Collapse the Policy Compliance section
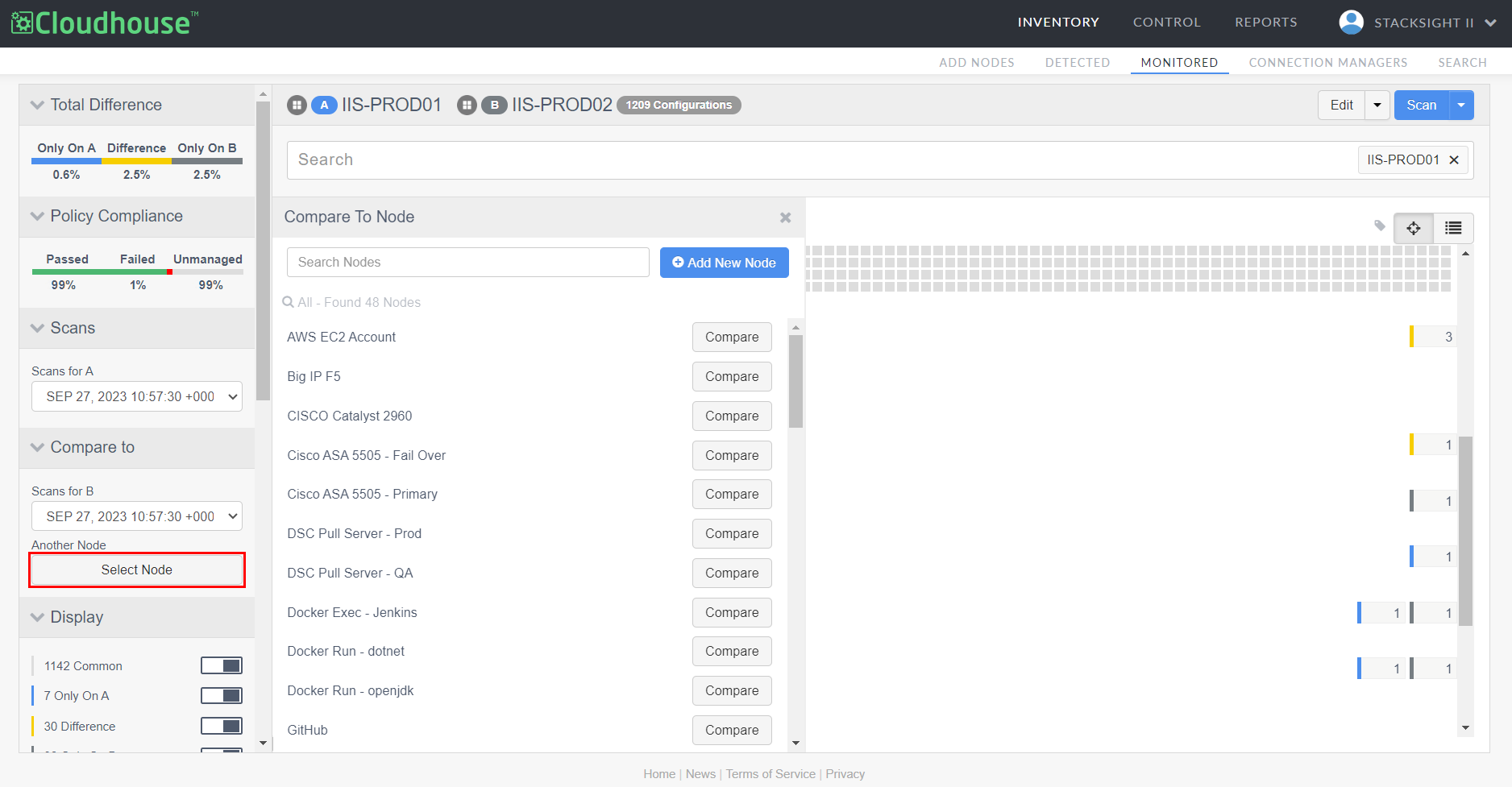The width and height of the screenshot is (1512, 787). tap(37, 216)
